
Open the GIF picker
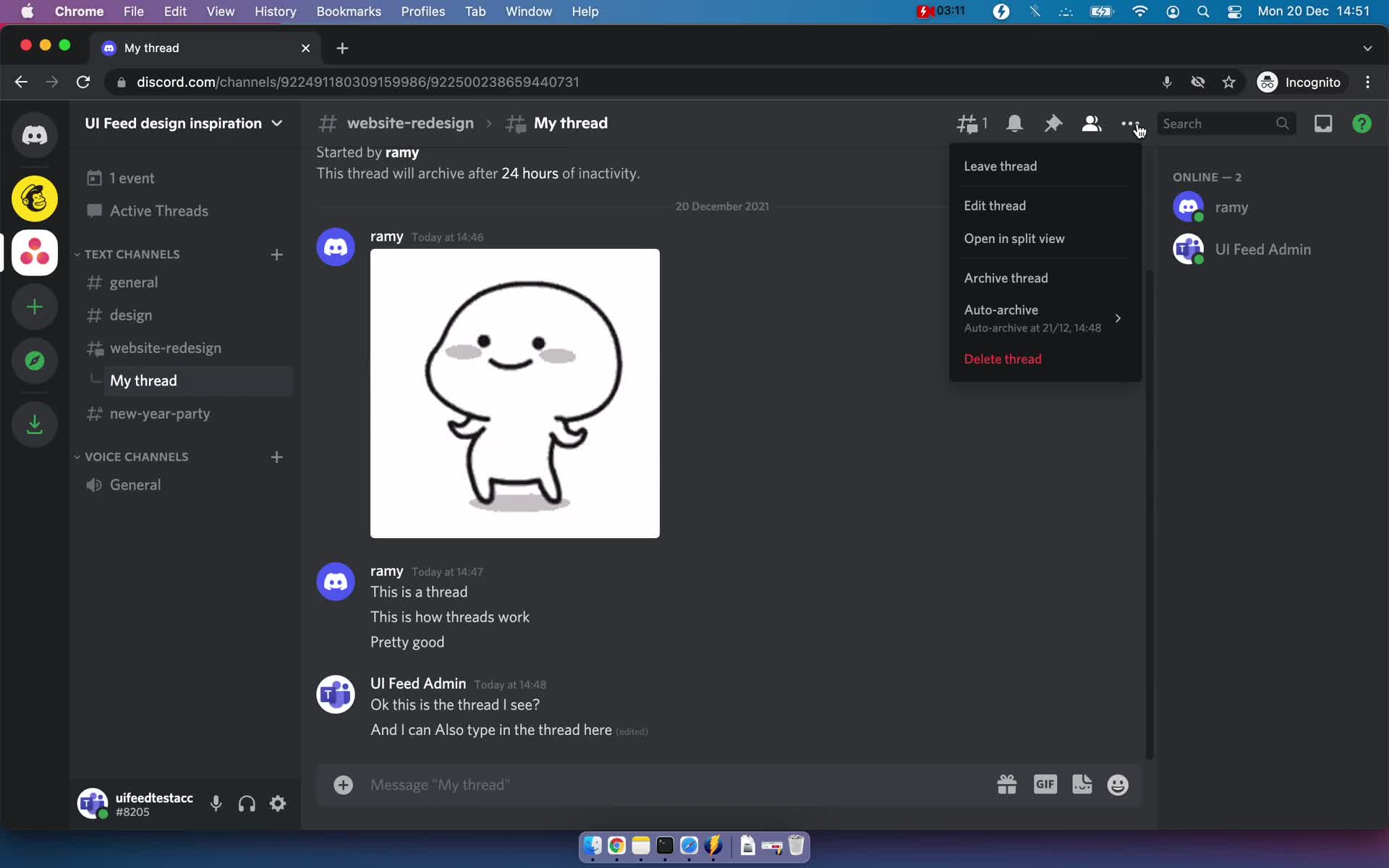1045,785
